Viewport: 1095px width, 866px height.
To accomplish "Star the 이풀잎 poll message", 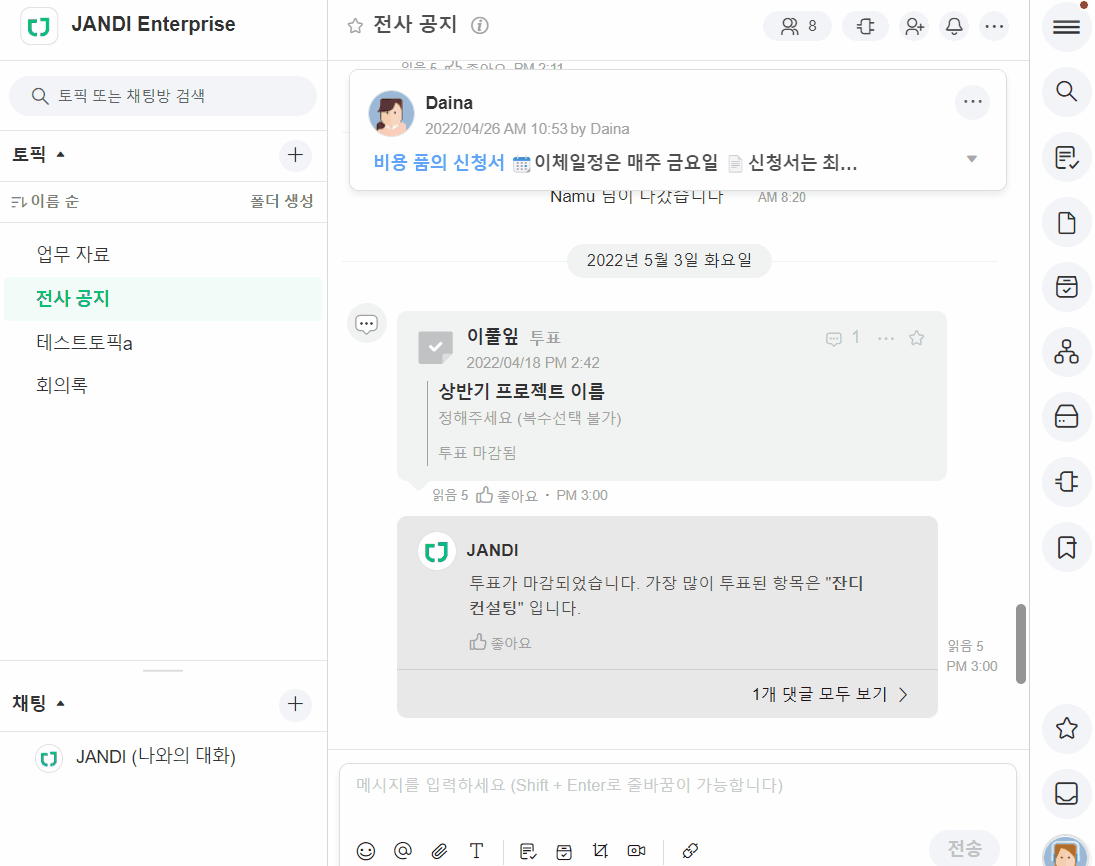I will (916, 338).
